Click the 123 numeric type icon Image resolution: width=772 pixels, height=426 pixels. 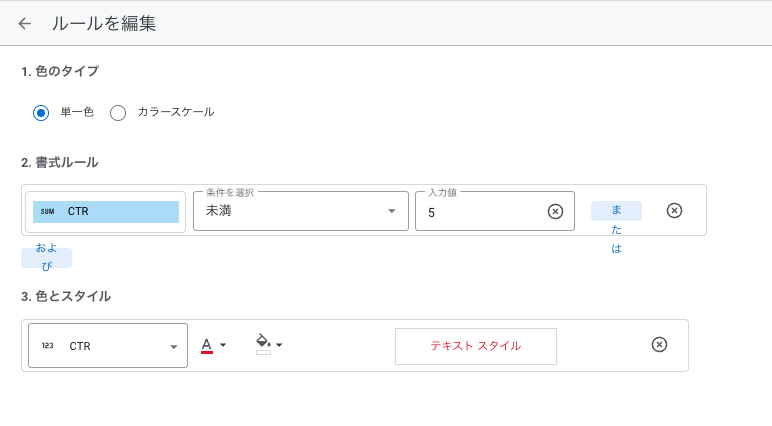pos(47,346)
